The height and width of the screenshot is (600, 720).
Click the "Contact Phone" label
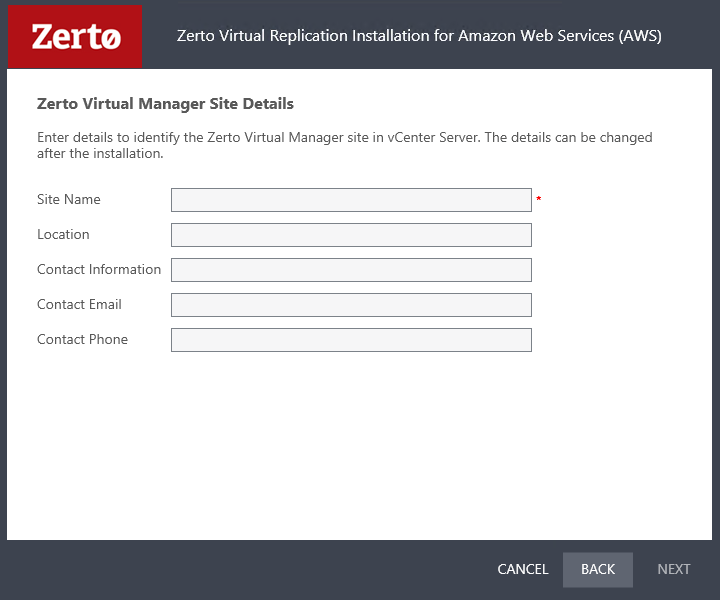click(83, 339)
